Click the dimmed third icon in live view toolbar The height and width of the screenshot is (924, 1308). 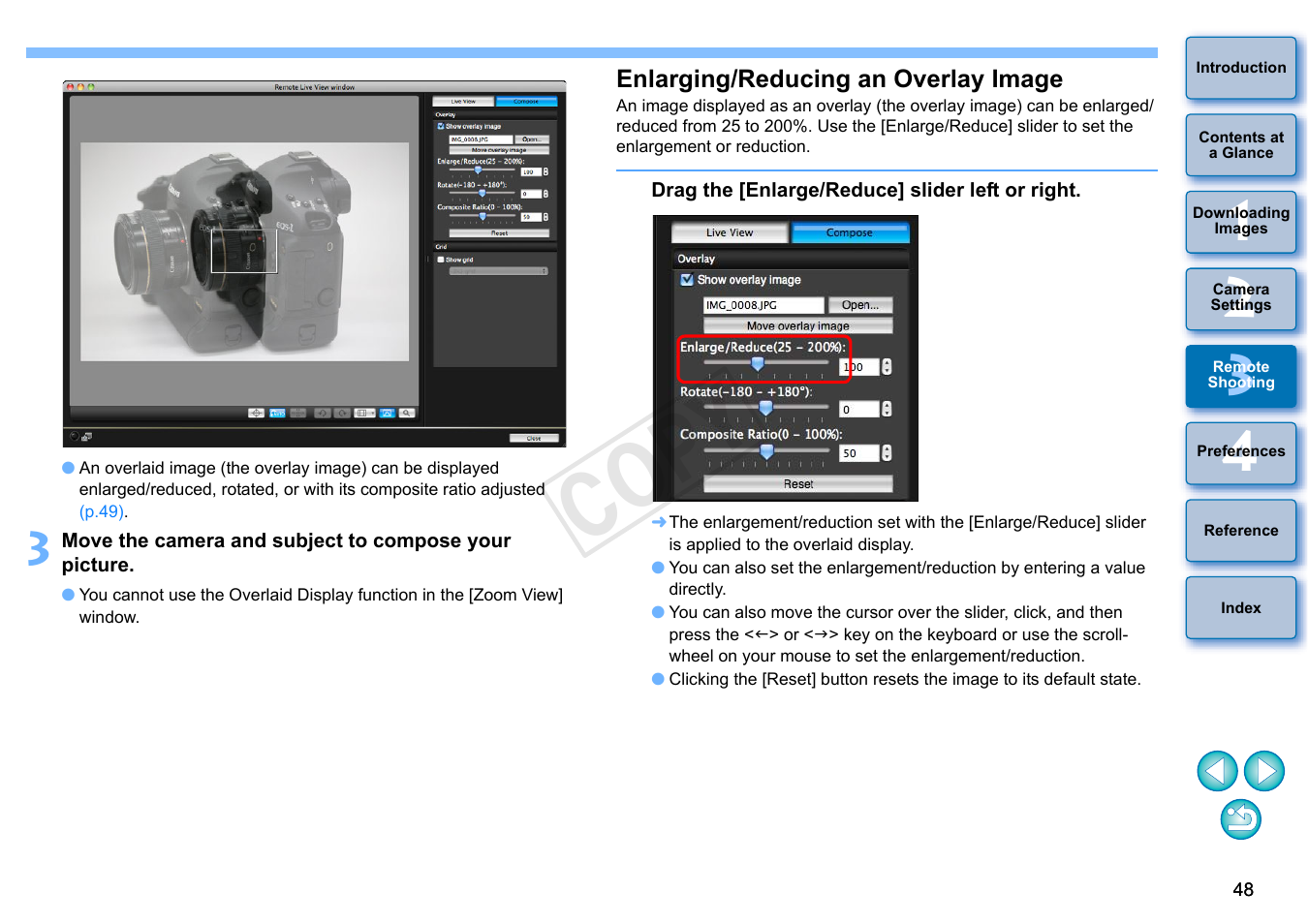[297, 413]
